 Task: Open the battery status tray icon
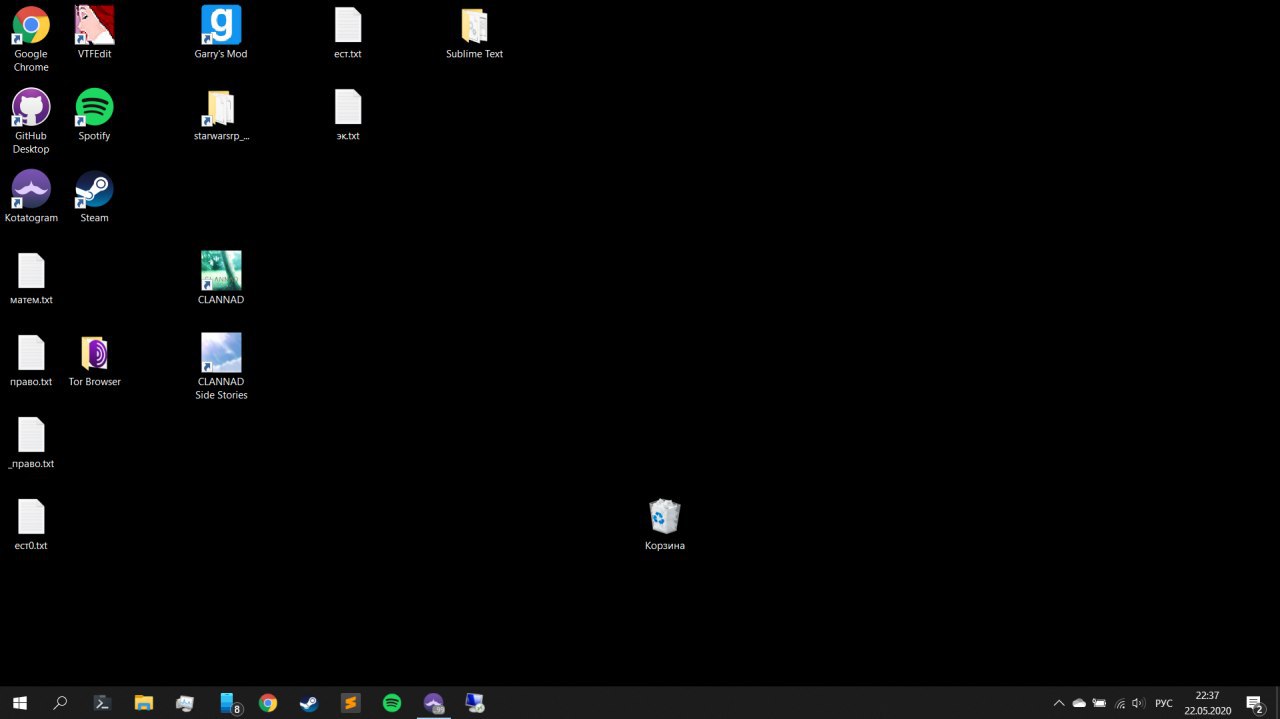(x=1099, y=703)
